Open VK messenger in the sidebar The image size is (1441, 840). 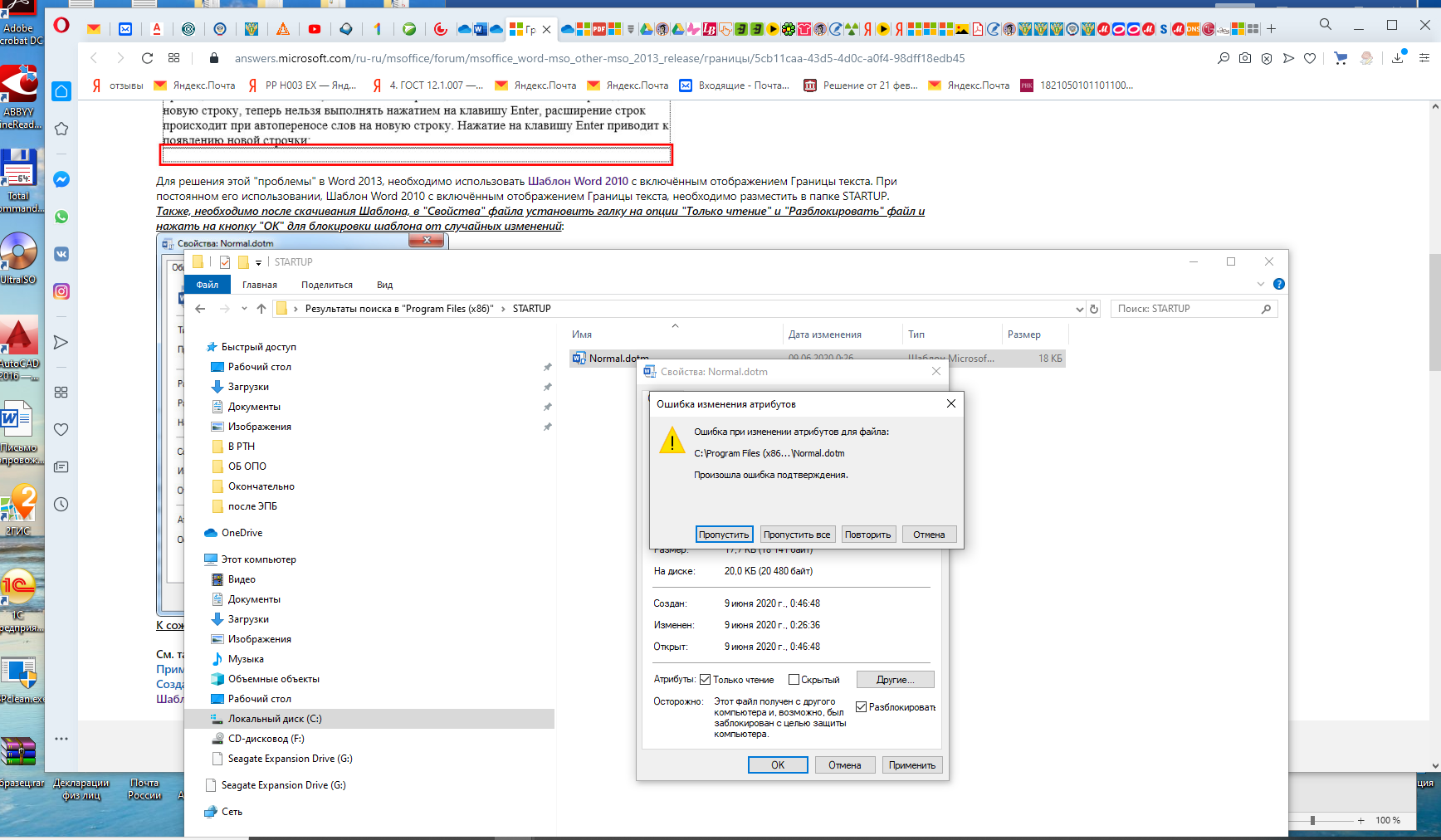(x=61, y=254)
